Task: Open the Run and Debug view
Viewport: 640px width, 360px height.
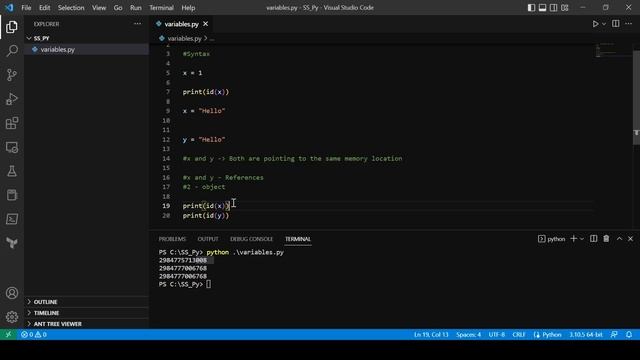Action: coord(12,99)
